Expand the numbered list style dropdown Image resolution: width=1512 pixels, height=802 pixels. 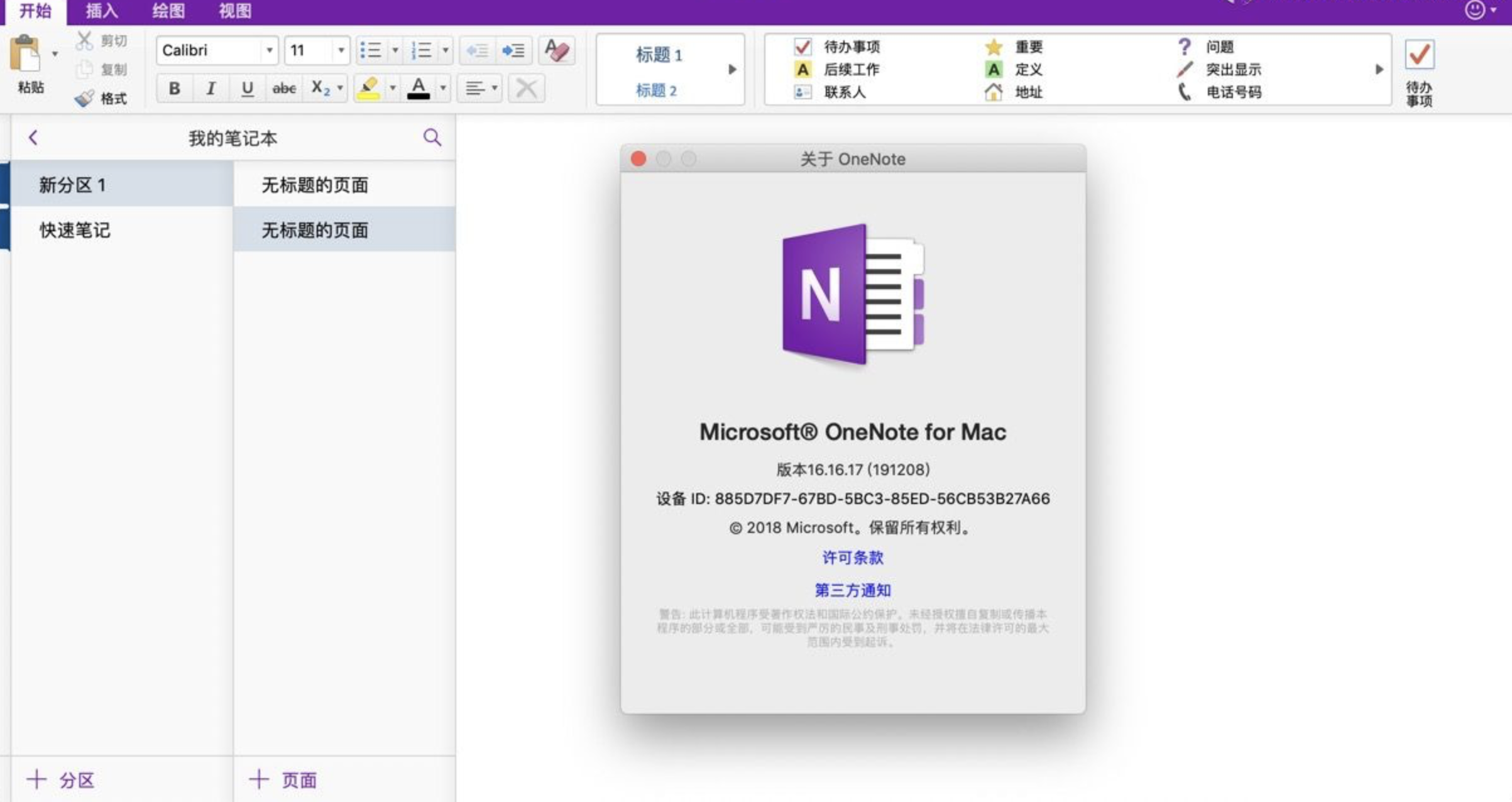446,50
